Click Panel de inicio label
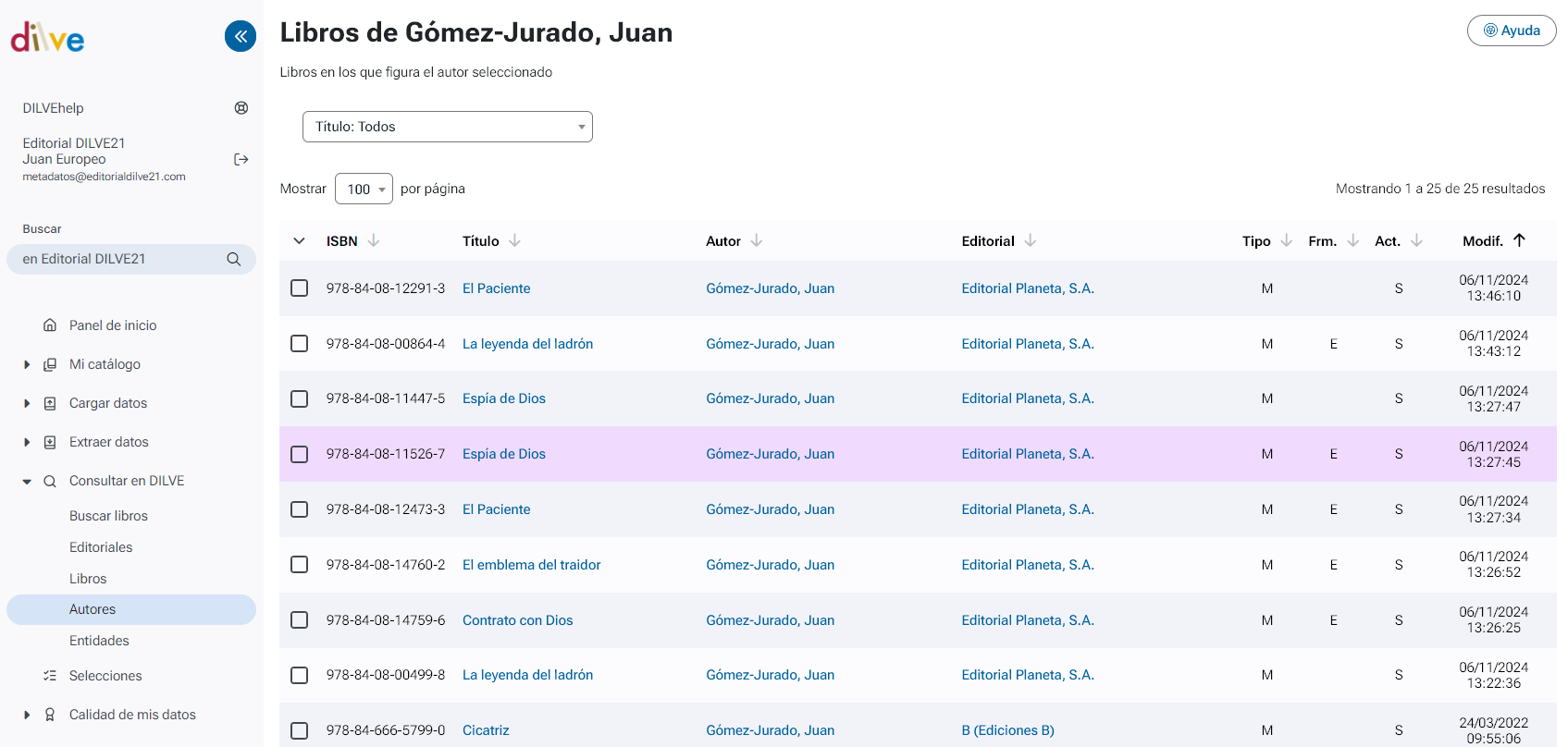This screenshot has height=747, width=1568. (113, 325)
